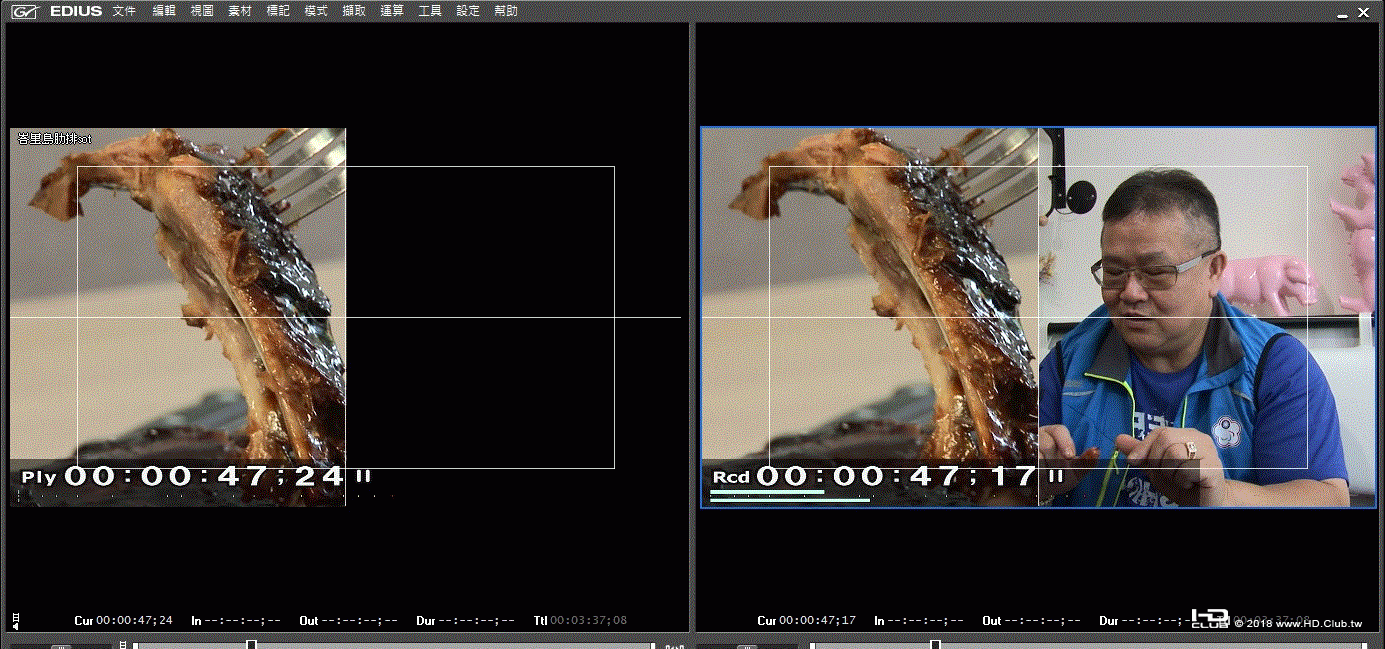Click the clip name label on player preview

tap(55, 138)
